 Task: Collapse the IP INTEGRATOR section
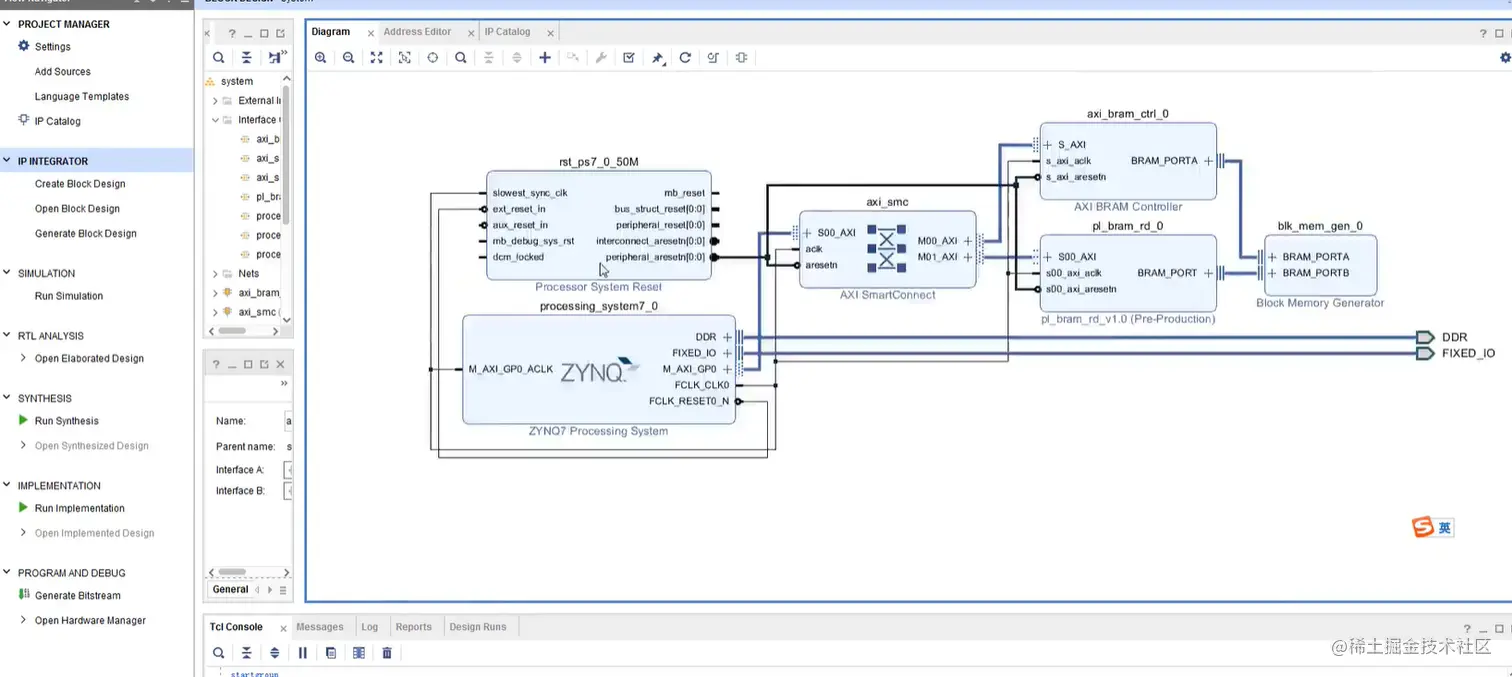click(8, 161)
